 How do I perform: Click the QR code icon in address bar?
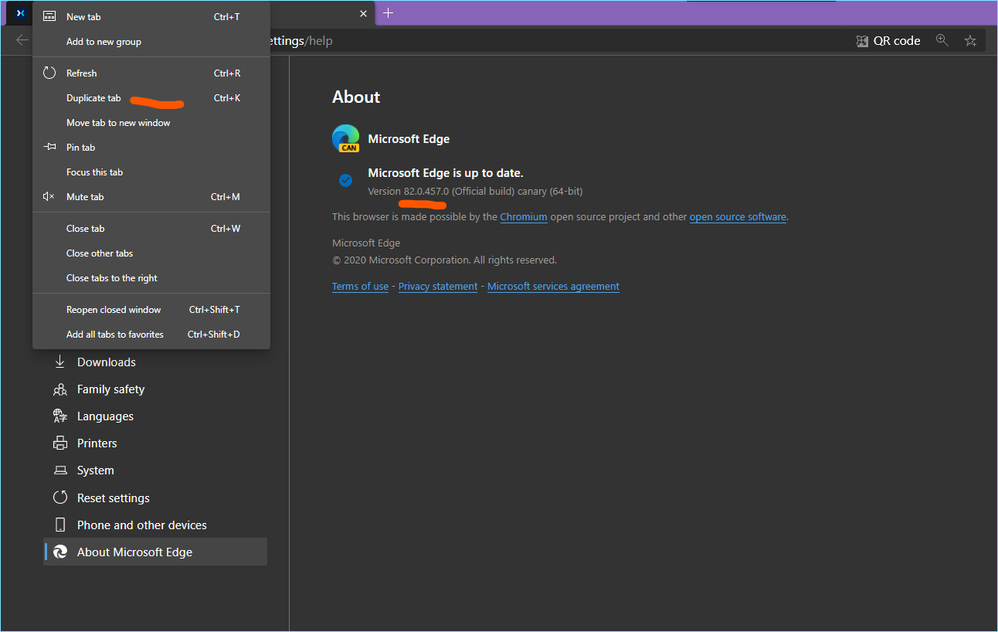(862, 41)
